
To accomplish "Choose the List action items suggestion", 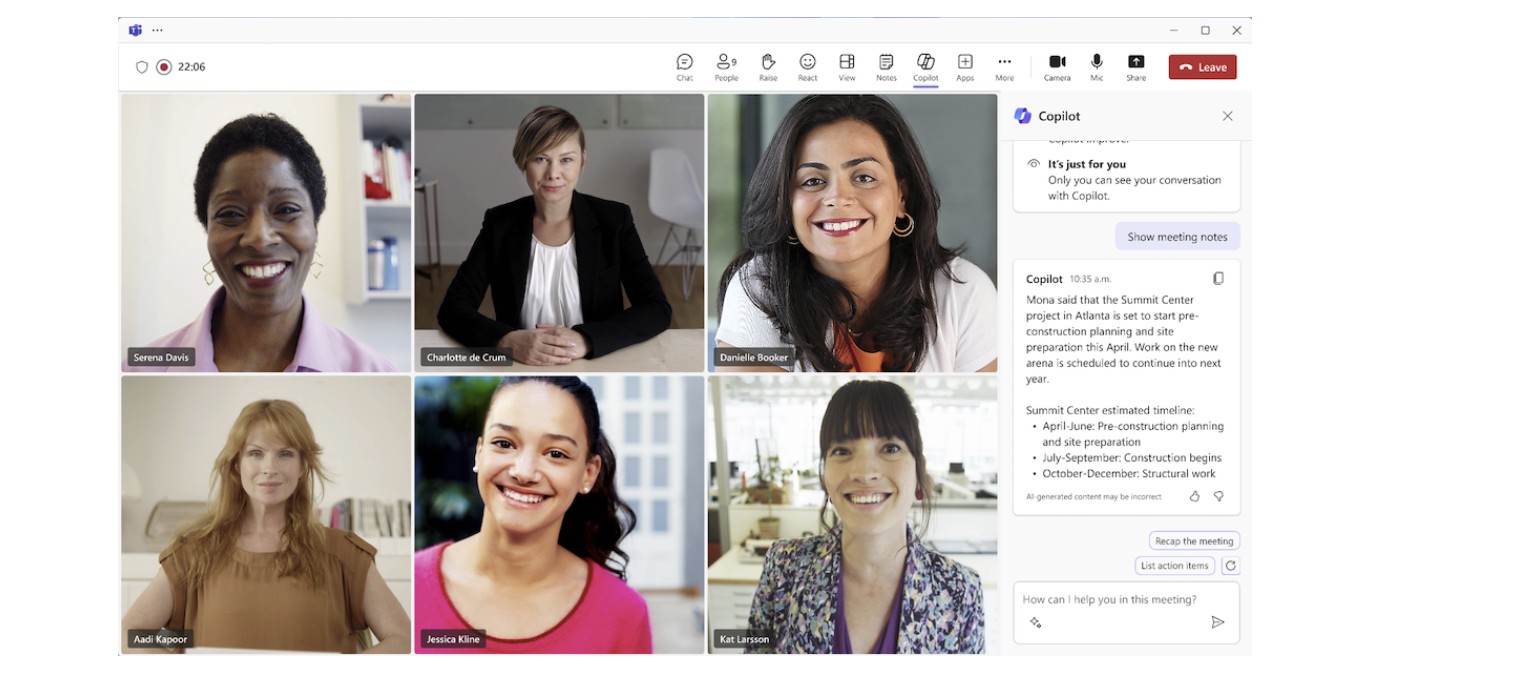I will 1174,566.
